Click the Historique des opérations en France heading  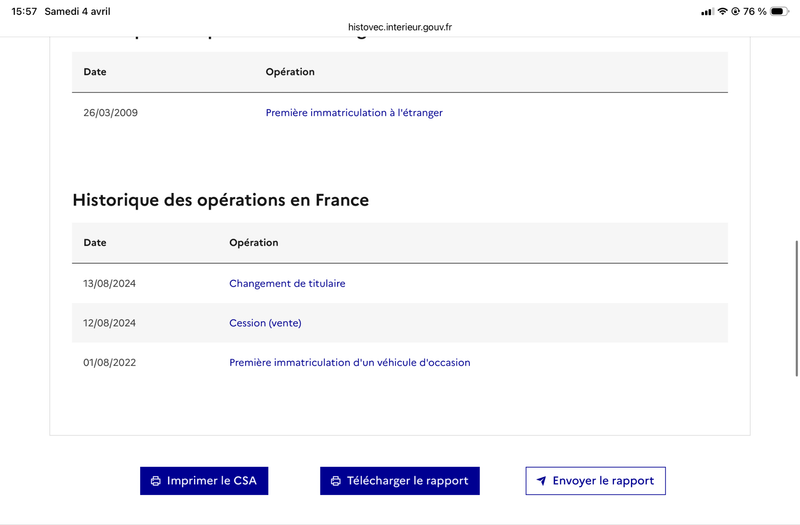point(221,200)
